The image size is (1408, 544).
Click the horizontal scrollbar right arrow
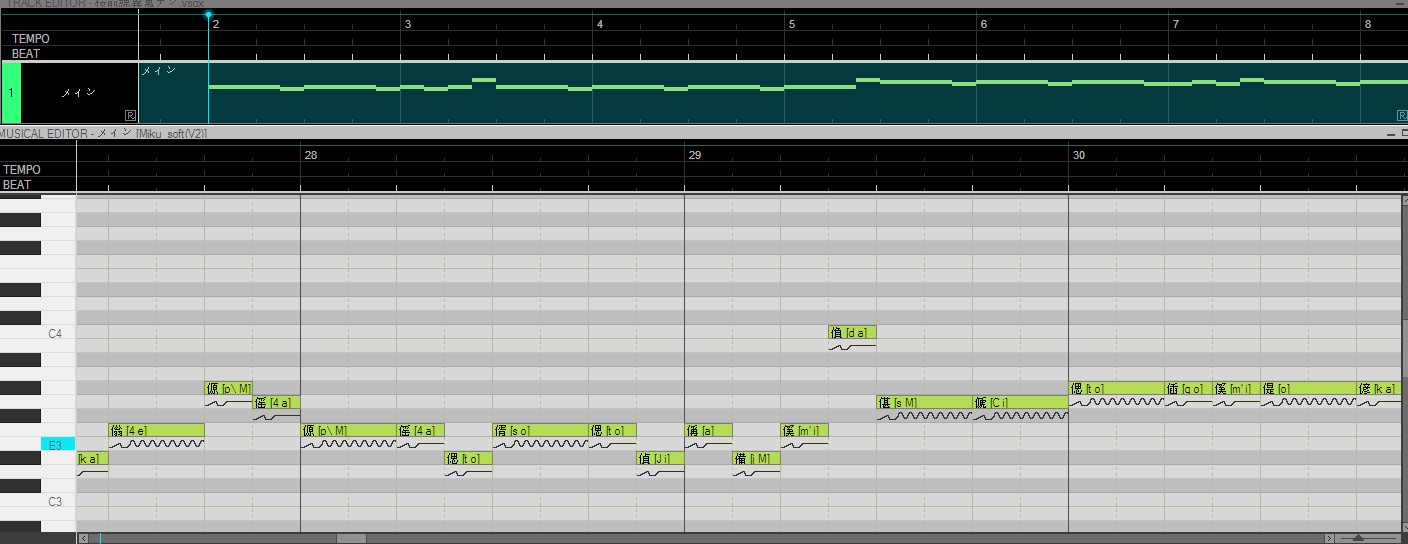pos(1330,538)
